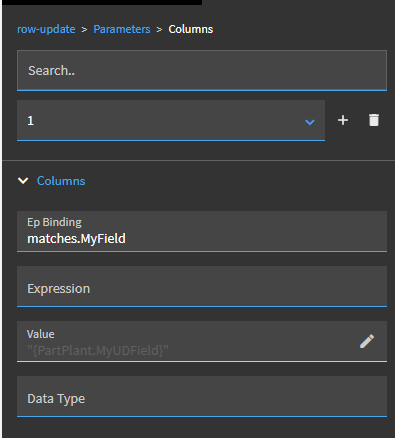Go to Parameters breadcrumb link
This screenshot has height=438, width=395.
pos(122,29)
